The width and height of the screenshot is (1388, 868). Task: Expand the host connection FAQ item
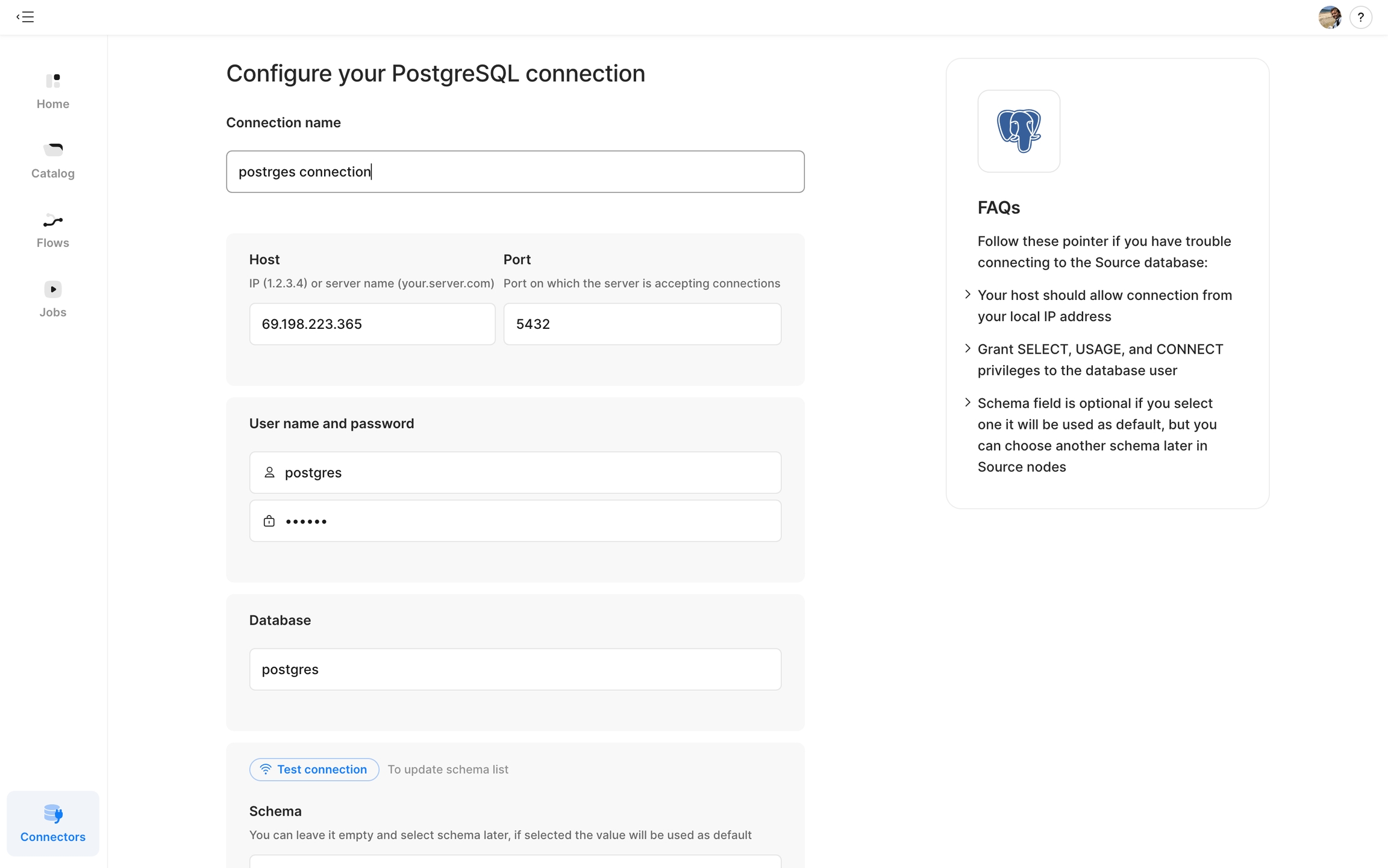click(968, 295)
